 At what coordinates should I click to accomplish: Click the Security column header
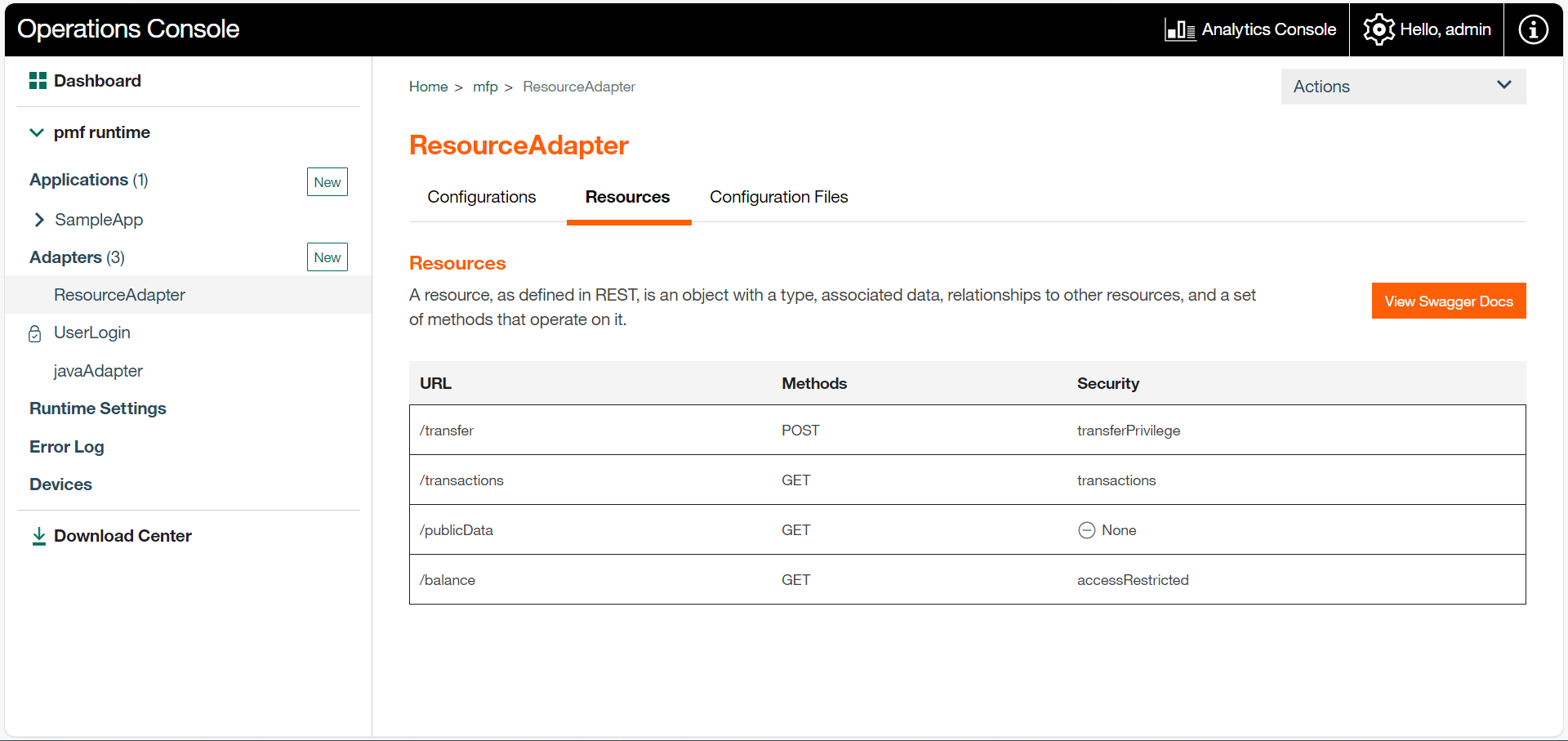coord(1108,383)
